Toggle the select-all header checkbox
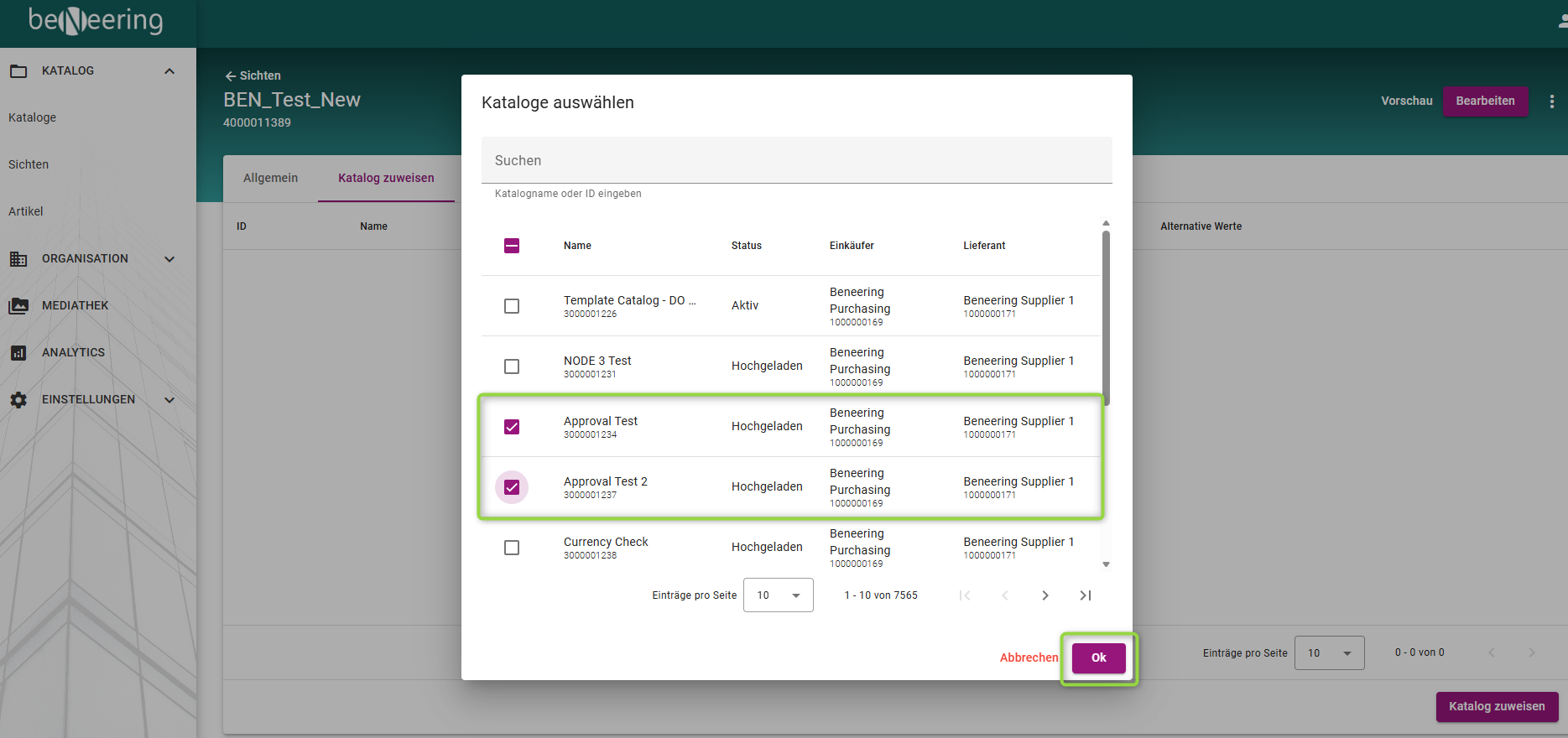This screenshot has height=738, width=1568. [x=512, y=246]
